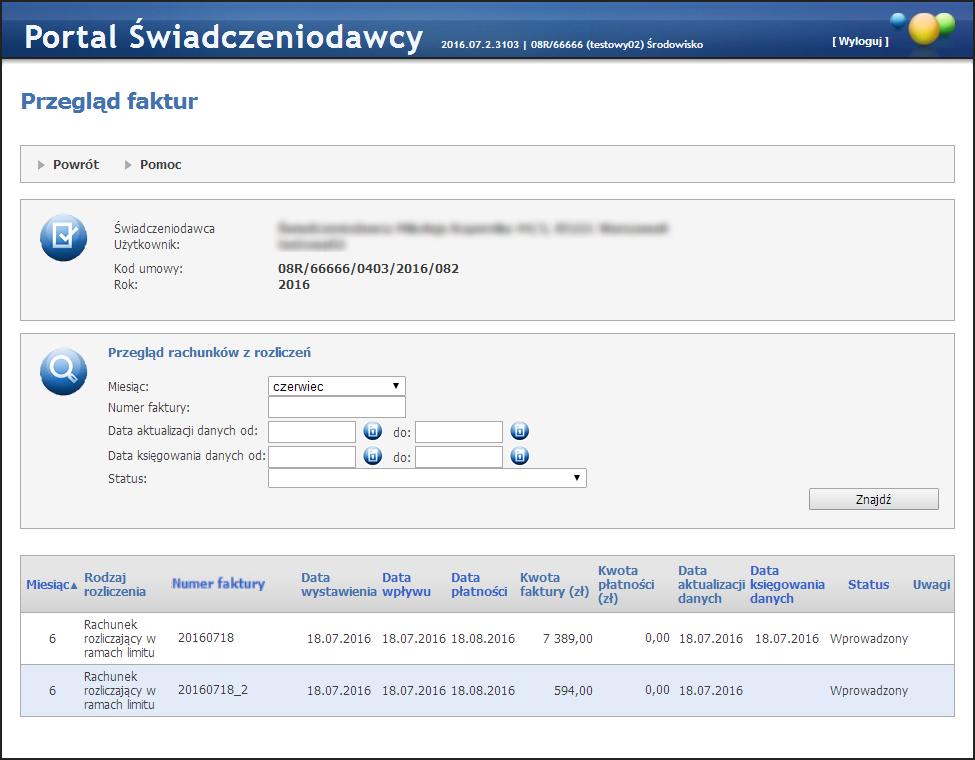Focus Data aktualizacji danych do field

pyautogui.click(x=459, y=432)
